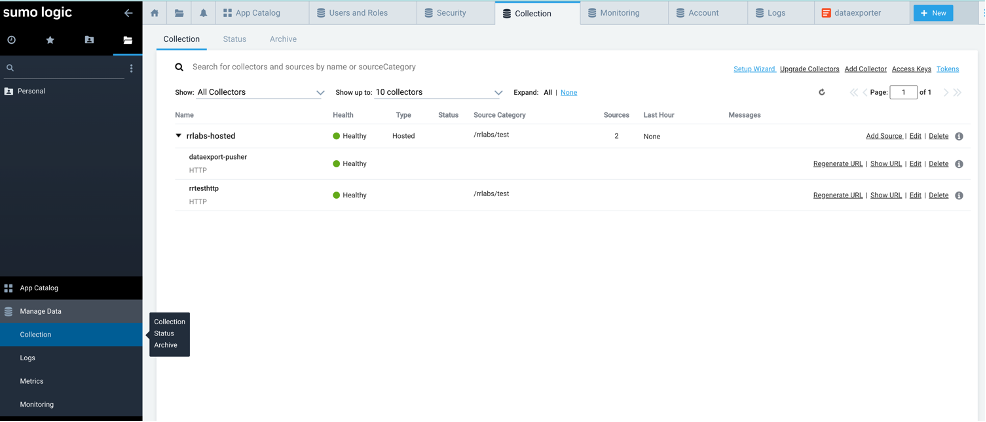The height and width of the screenshot is (422, 986).
Task: Click the Add Collector link
Action: point(865,69)
